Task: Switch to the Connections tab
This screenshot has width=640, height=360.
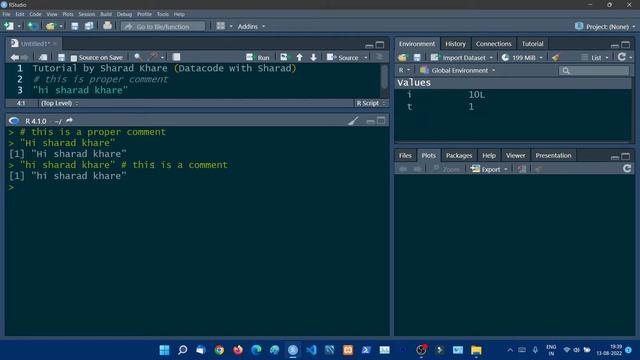Action: click(493, 44)
